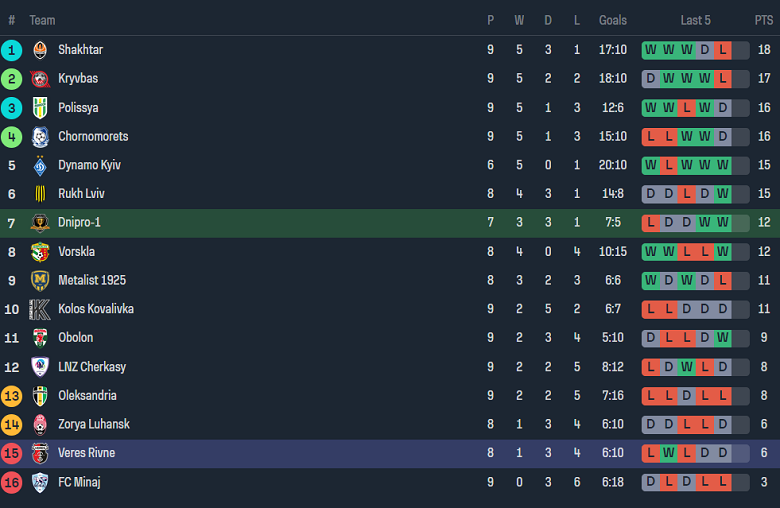
Task: Open the LNZ Cherkasy team page
Action: point(92,367)
